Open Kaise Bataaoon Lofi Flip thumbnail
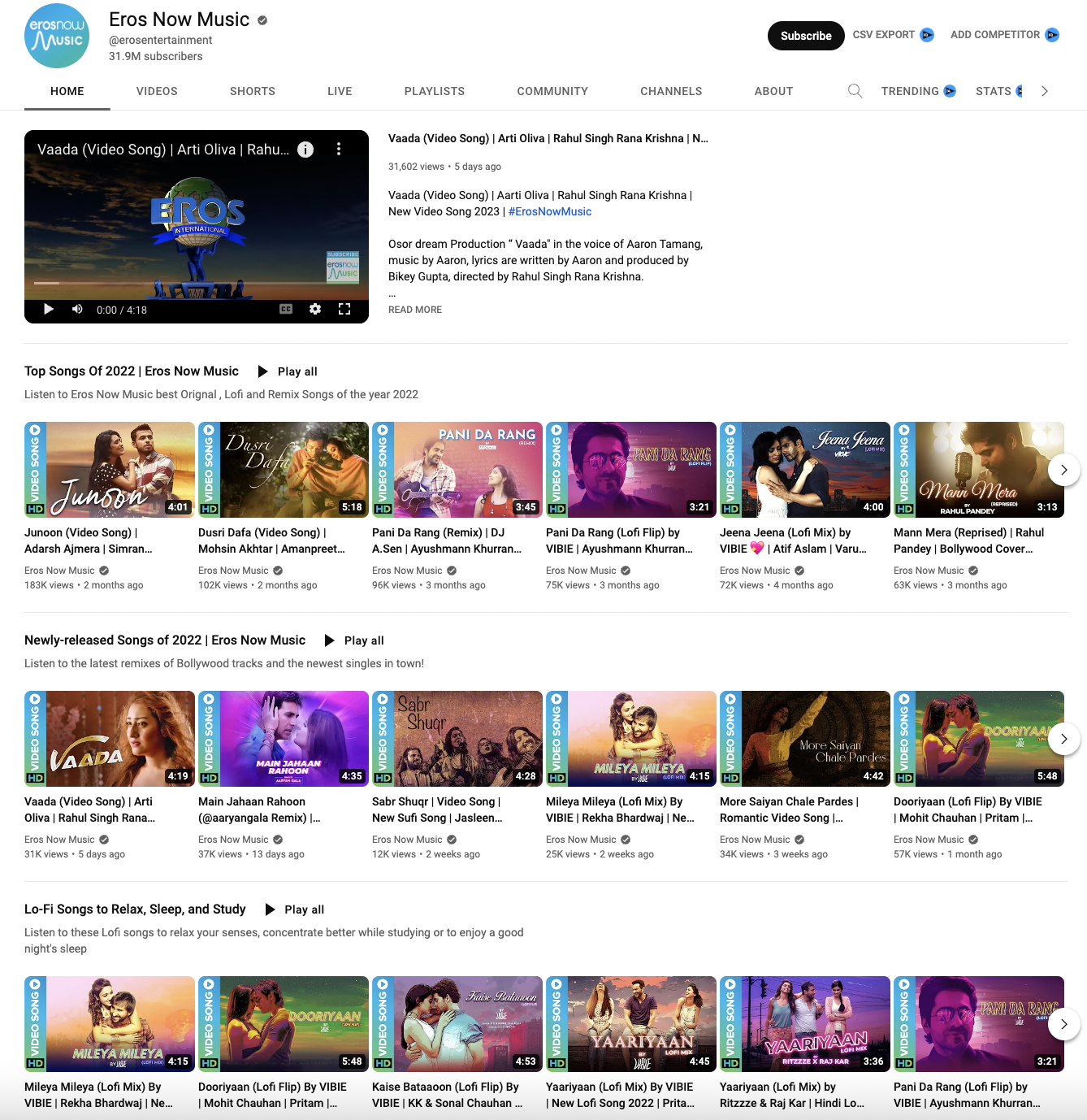Screen dimensions: 1087x1120 point(457,1024)
